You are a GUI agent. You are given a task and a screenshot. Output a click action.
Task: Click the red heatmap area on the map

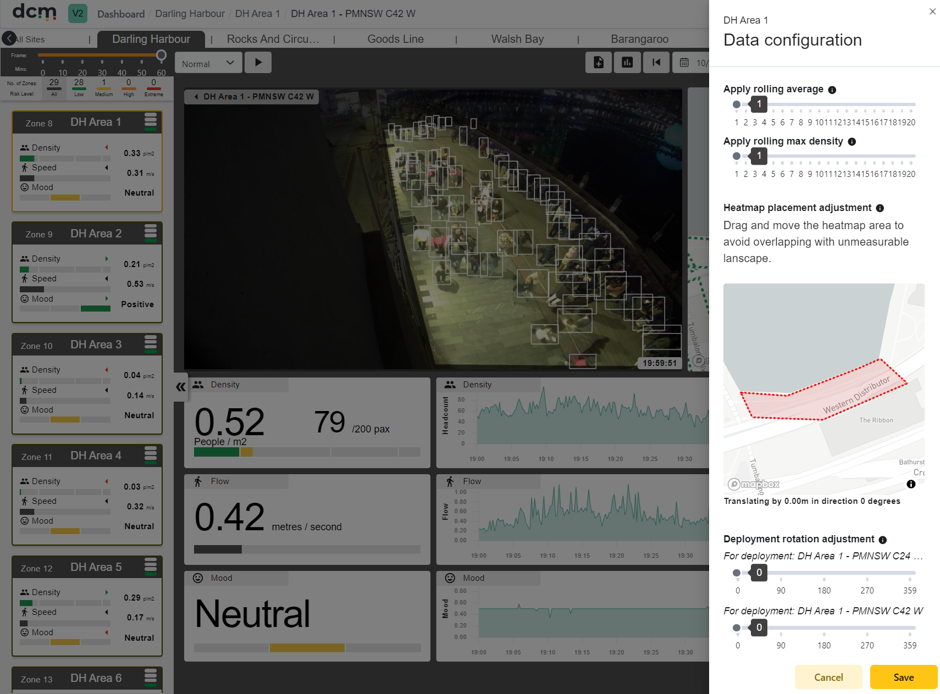pos(822,393)
